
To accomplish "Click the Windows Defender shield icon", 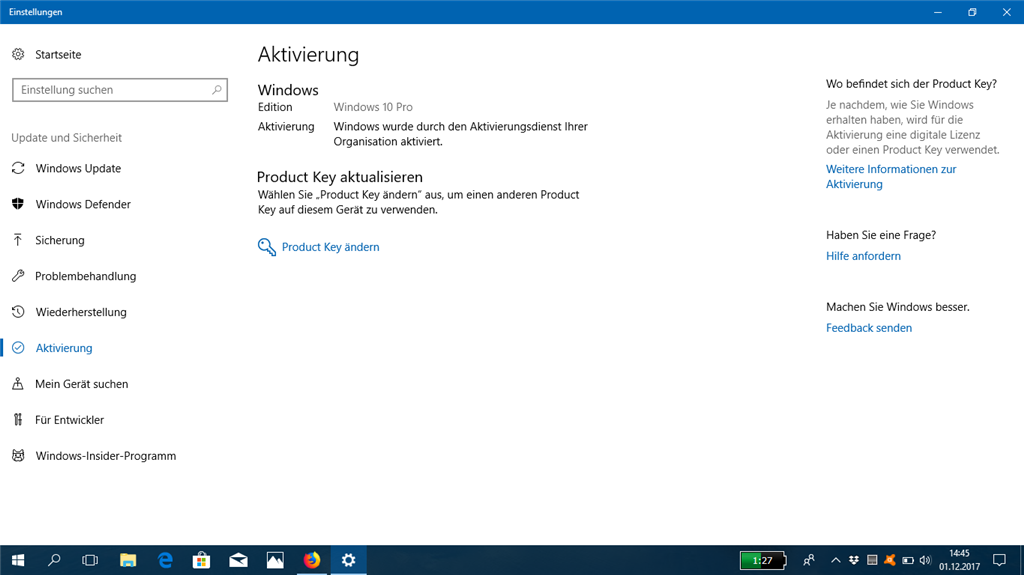I will click(18, 204).
